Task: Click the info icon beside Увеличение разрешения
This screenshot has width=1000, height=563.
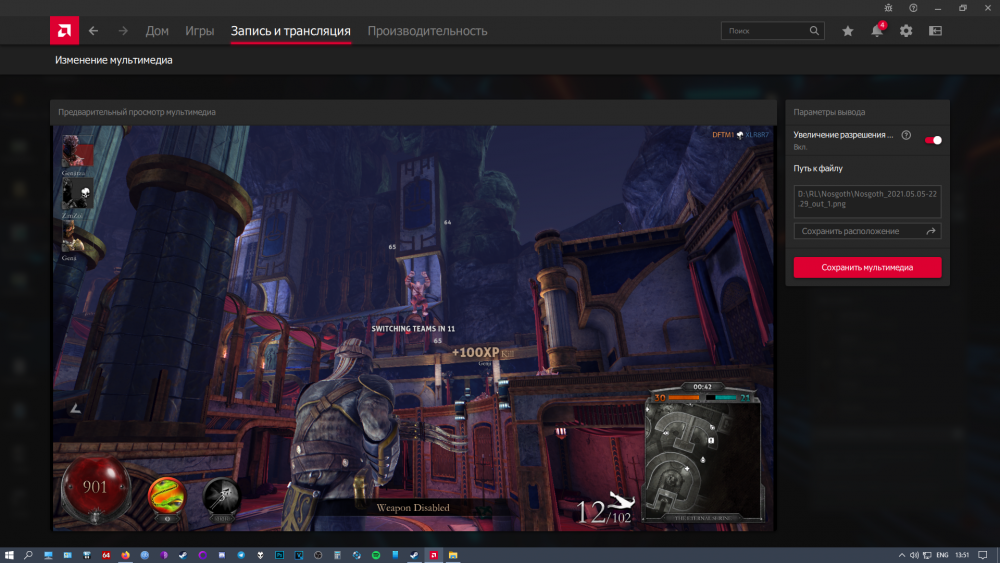Action: tap(906, 135)
